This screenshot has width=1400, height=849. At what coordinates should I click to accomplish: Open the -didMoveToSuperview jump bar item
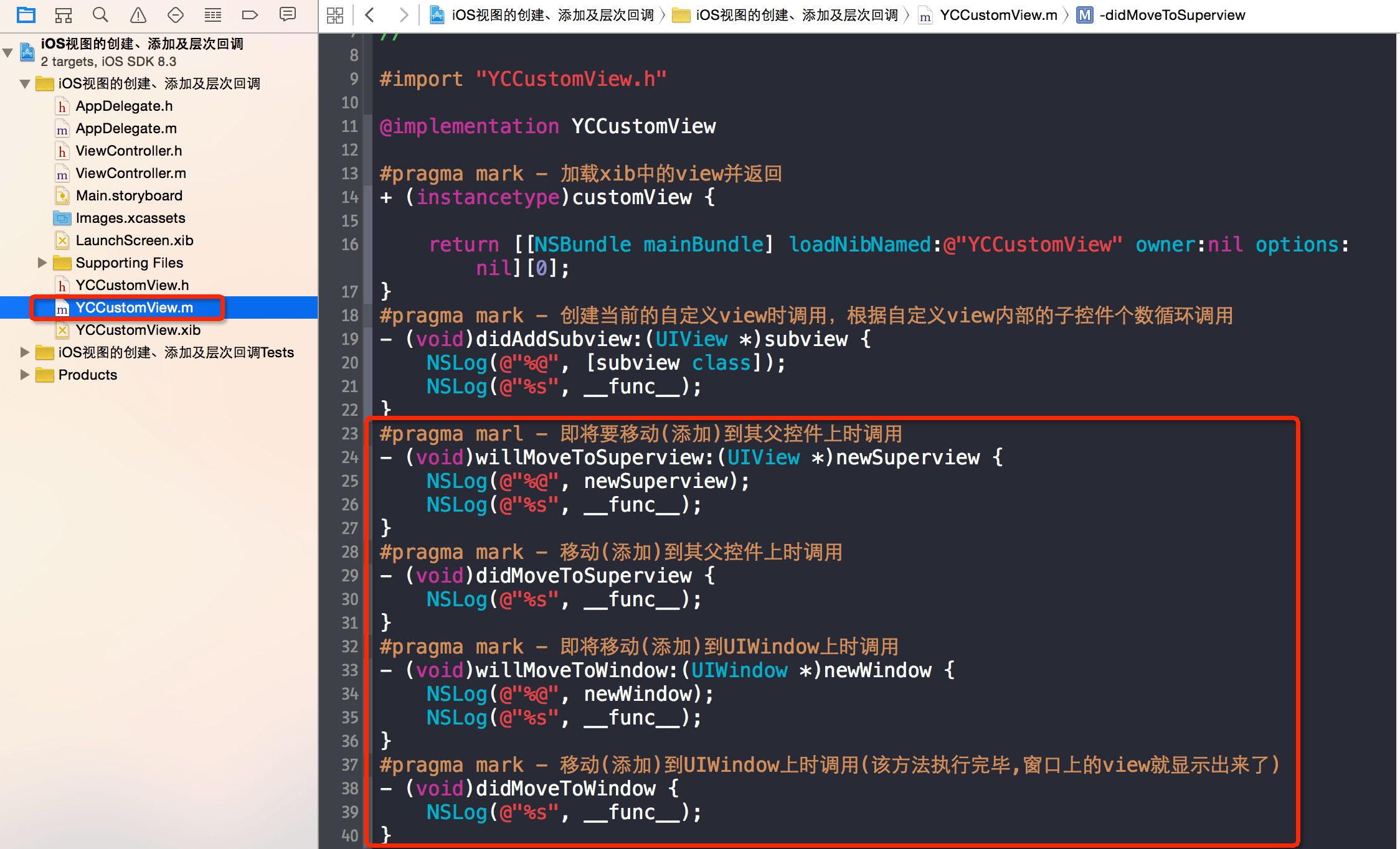point(1171,15)
